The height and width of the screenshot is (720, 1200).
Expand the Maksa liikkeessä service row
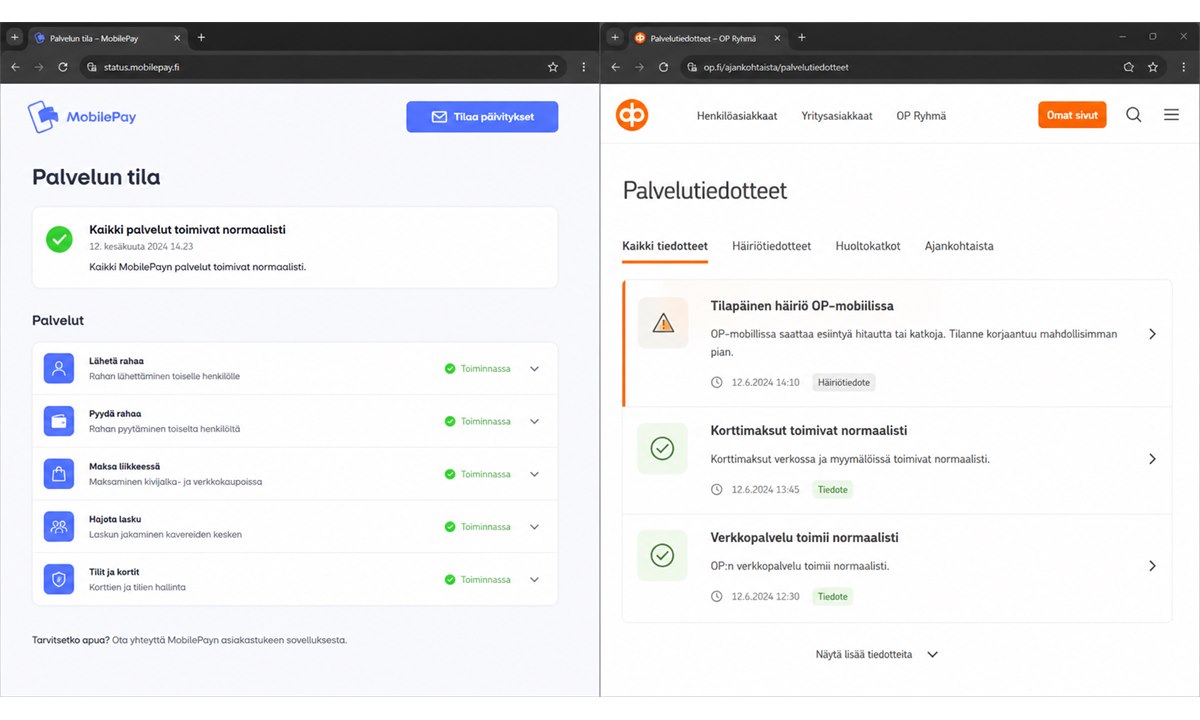tap(534, 474)
